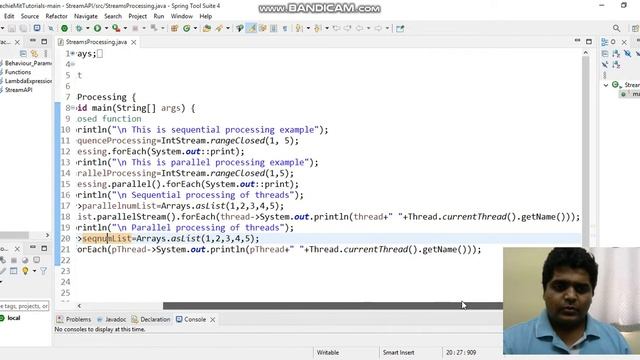Image resolution: width=640 pixels, height=360 pixels.
Task: Close the Console view tab
Action: (x=213, y=320)
